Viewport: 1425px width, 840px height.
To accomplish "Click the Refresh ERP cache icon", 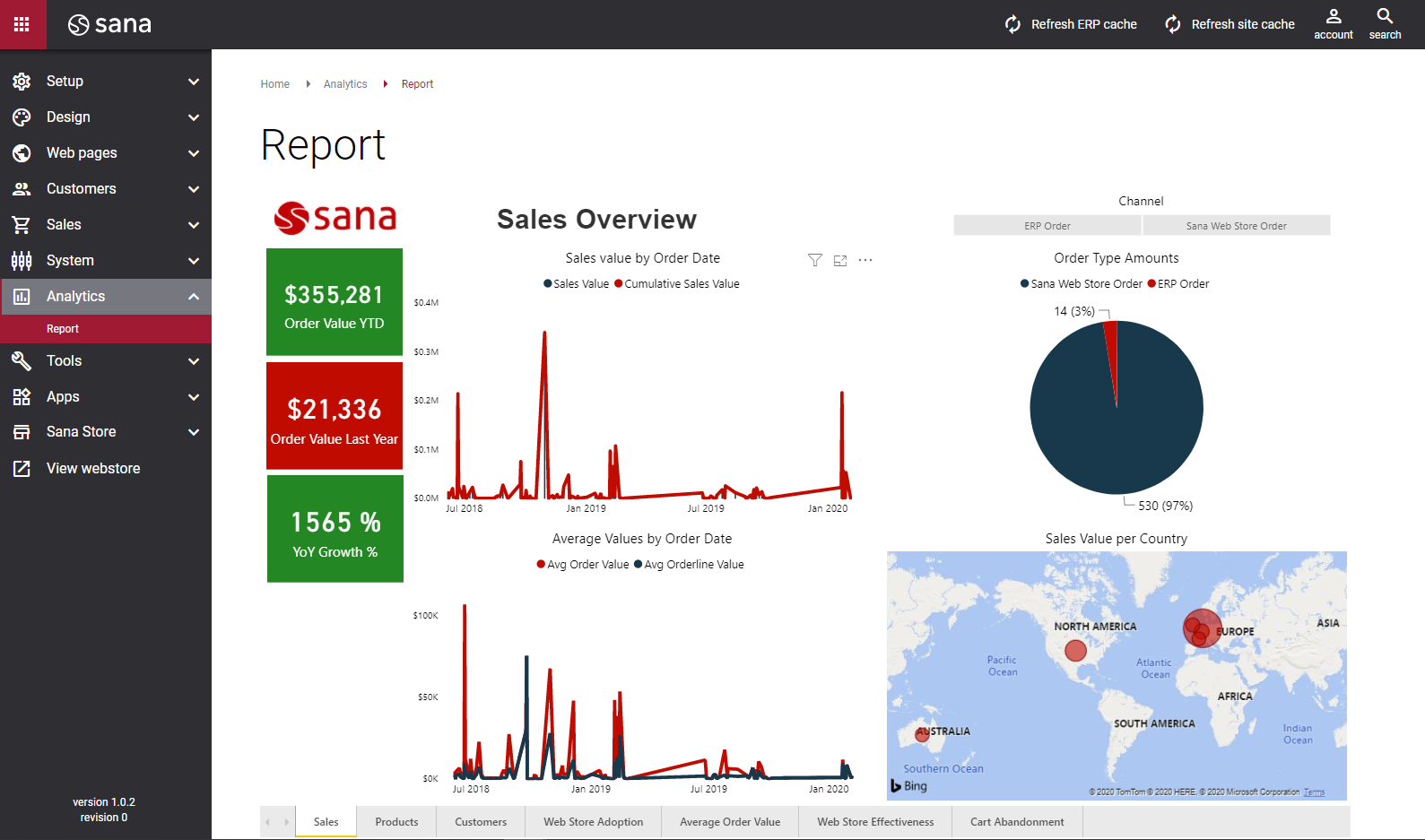I will point(1012,24).
